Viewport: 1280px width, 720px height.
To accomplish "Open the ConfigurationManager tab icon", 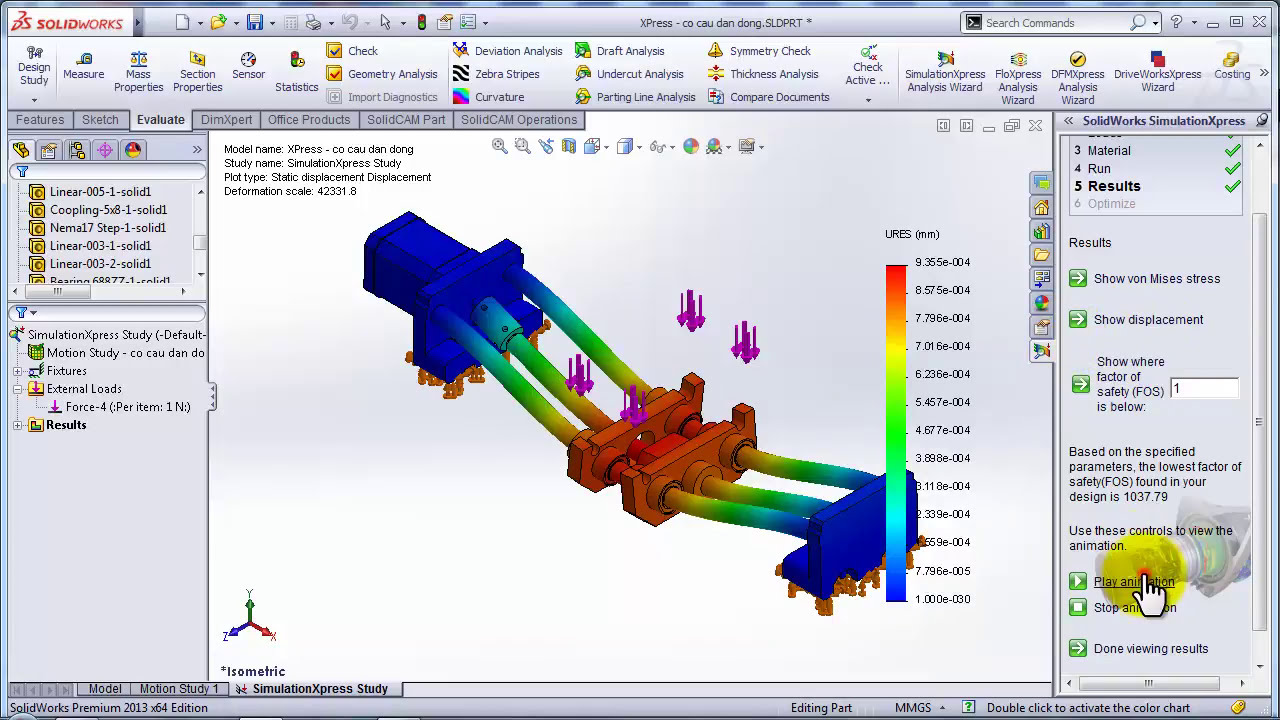I will [x=76, y=151].
